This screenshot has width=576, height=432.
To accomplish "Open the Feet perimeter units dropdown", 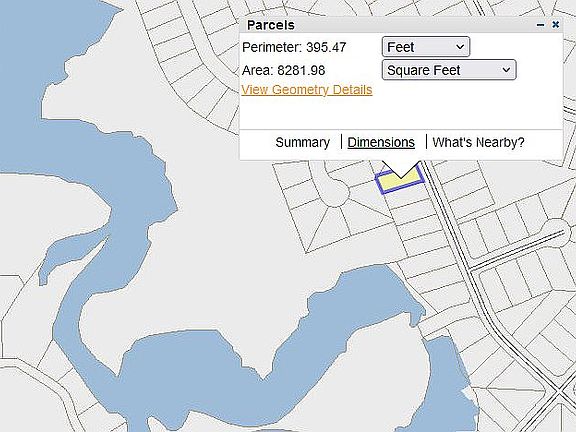I will point(426,47).
